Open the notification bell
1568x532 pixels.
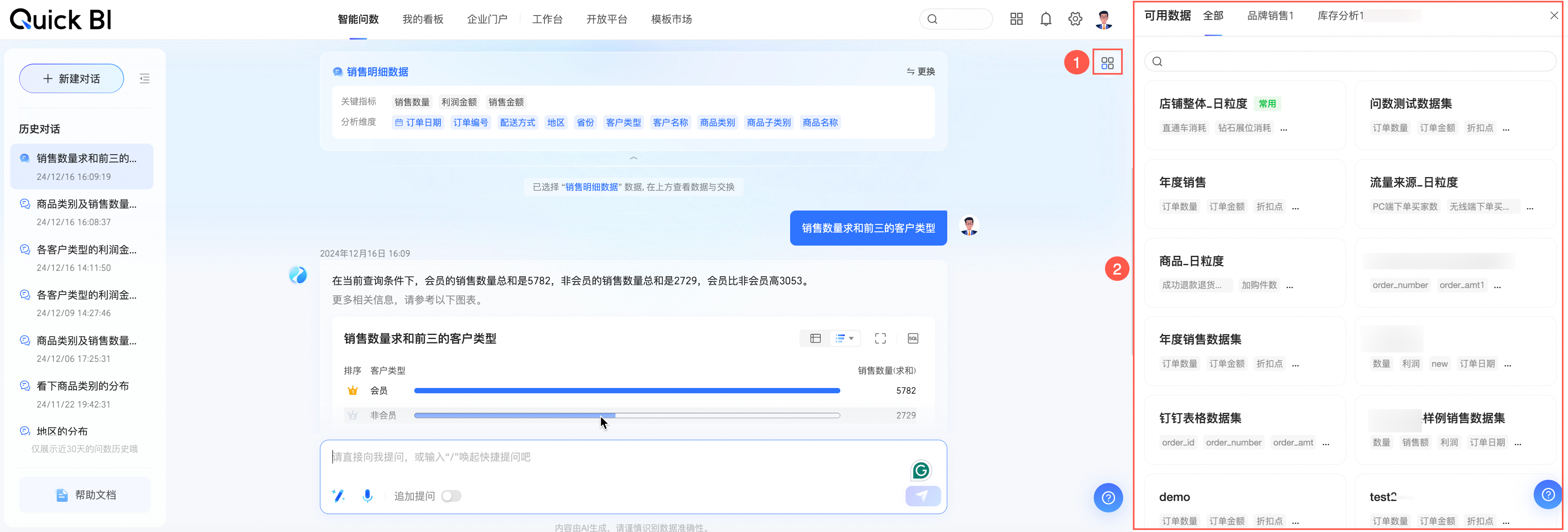(x=1046, y=19)
